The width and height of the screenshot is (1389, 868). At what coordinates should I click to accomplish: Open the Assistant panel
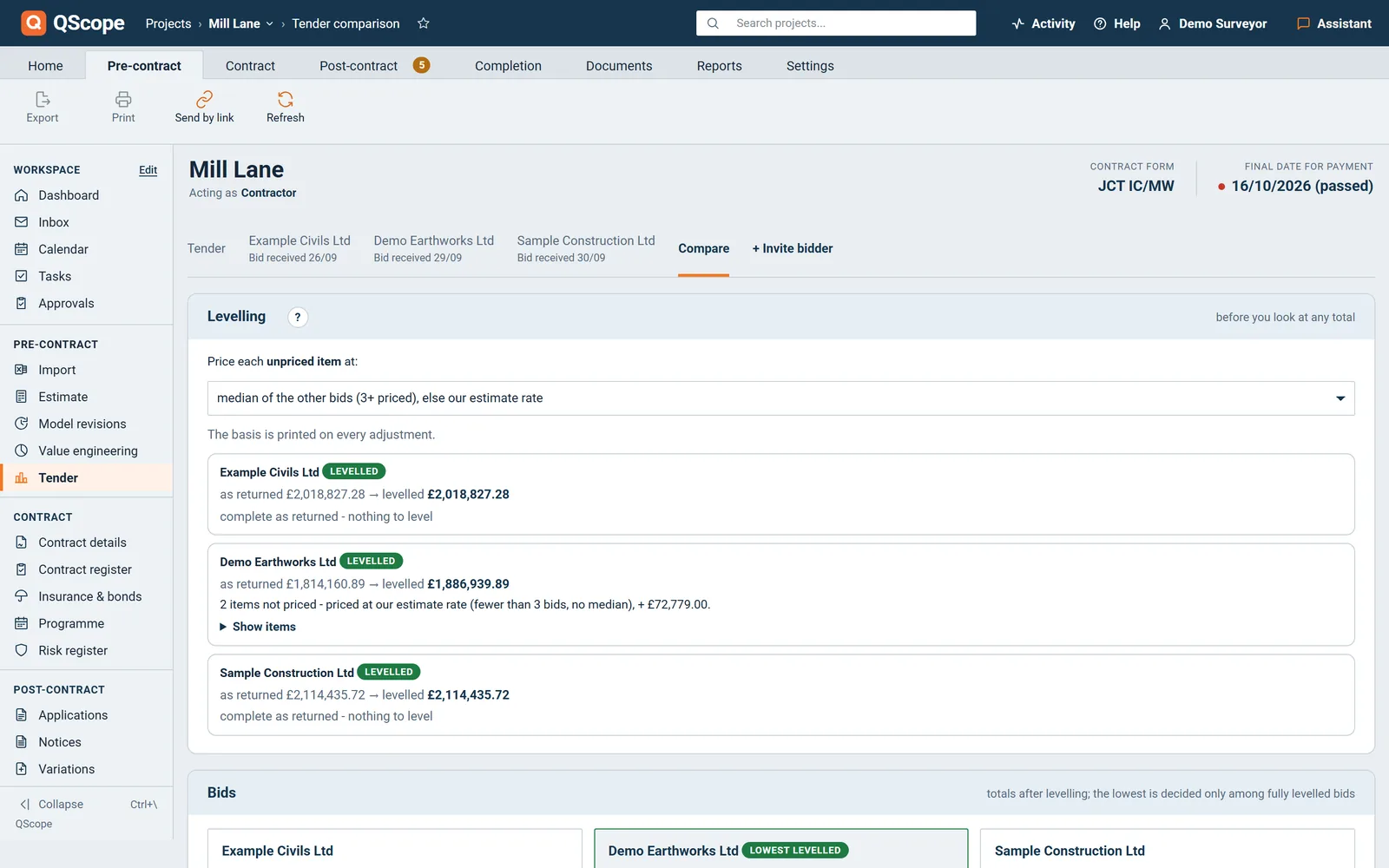[x=1334, y=23]
